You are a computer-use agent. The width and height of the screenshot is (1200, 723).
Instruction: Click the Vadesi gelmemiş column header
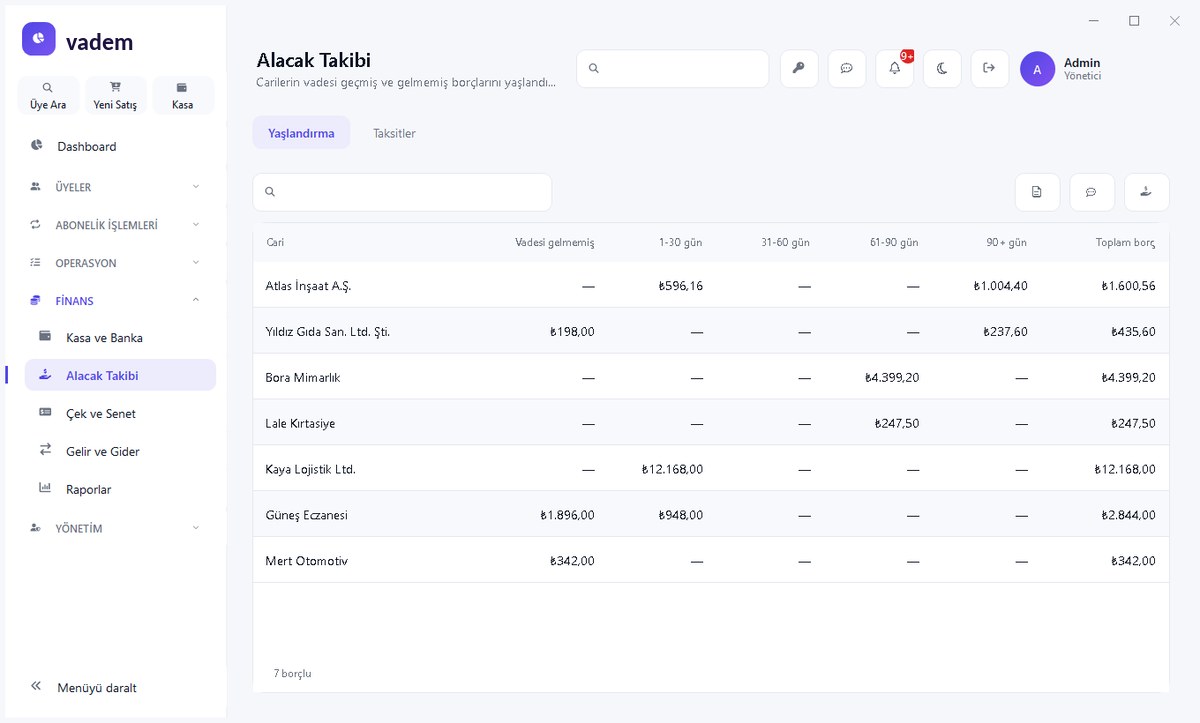coord(554,243)
